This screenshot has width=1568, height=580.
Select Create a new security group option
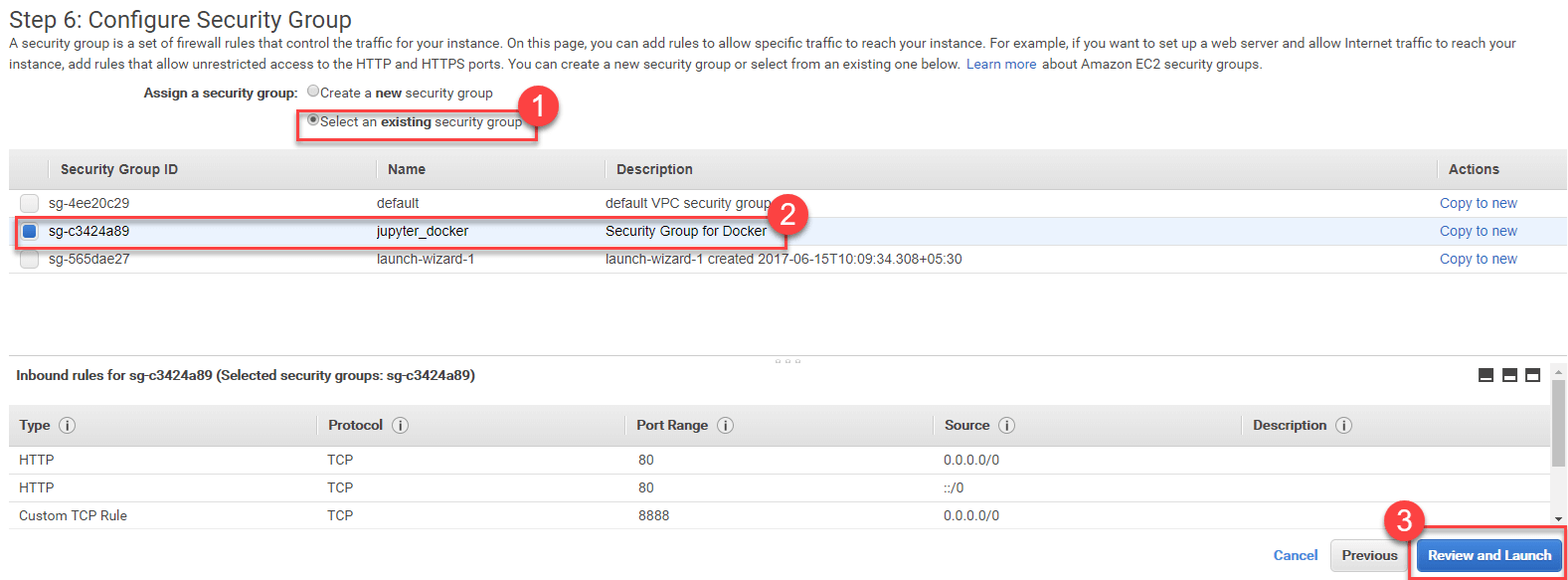pos(313,92)
